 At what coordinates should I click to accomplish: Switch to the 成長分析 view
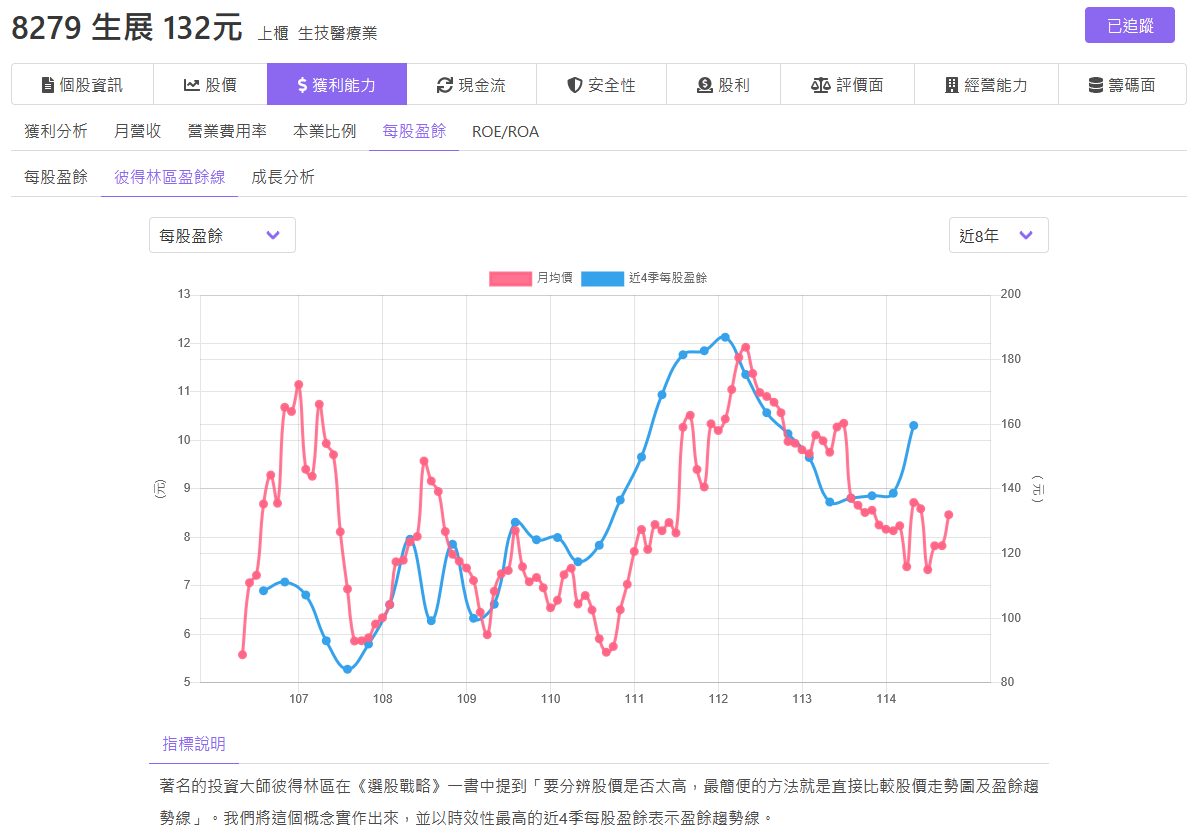click(x=283, y=177)
